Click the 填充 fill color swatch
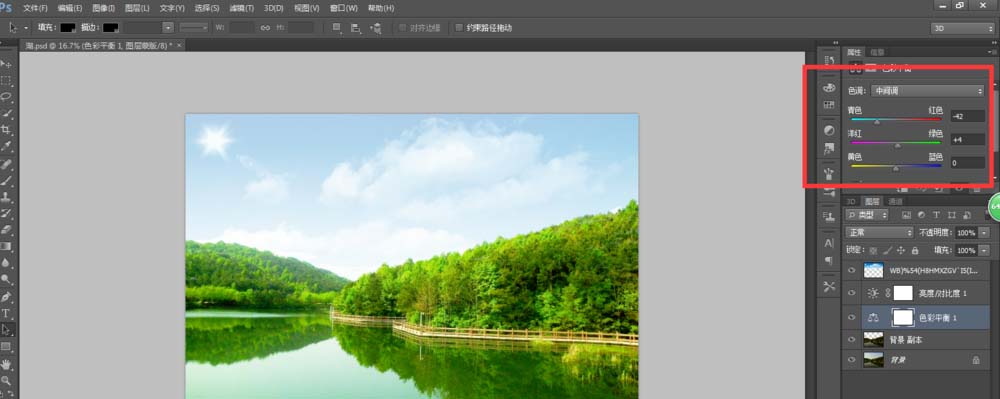Image resolution: width=1000 pixels, height=399 pixels. (68, 28)
